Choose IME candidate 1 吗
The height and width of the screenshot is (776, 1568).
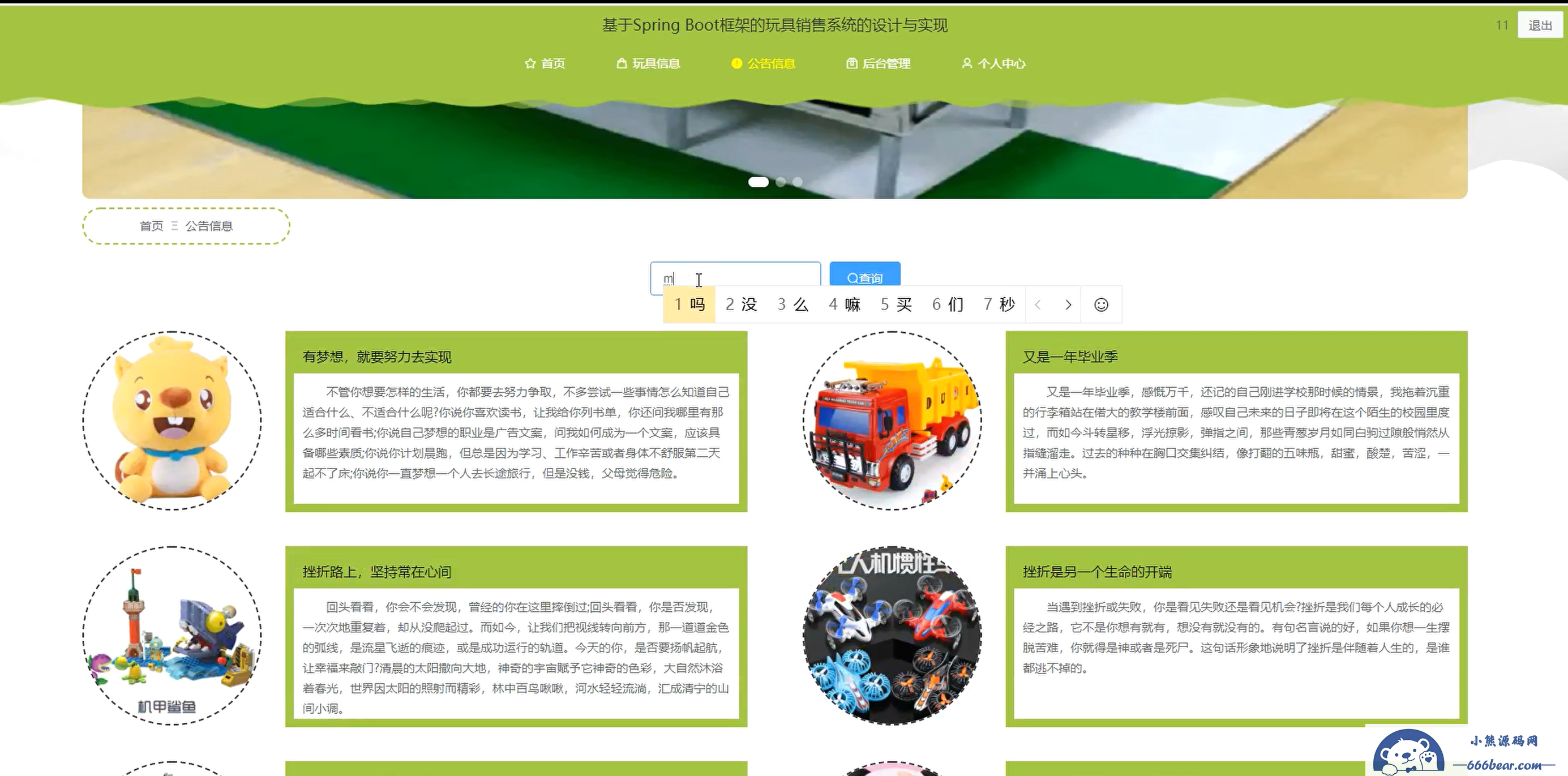(689, 305)
